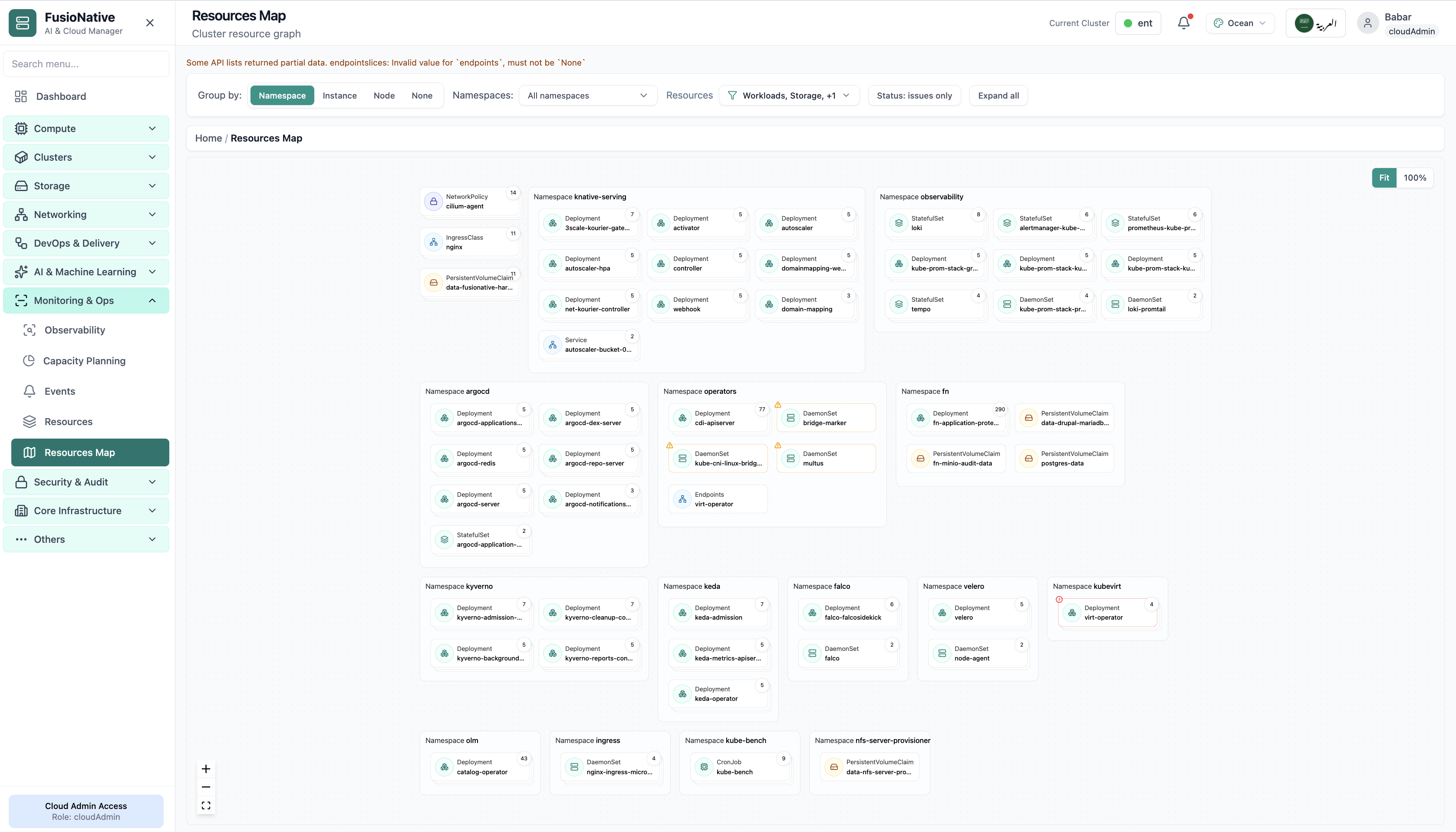Expand the Core Infrastructure section
Image resolution: width=1456 pixels, height=832 pixels.
tap(86, 510)
